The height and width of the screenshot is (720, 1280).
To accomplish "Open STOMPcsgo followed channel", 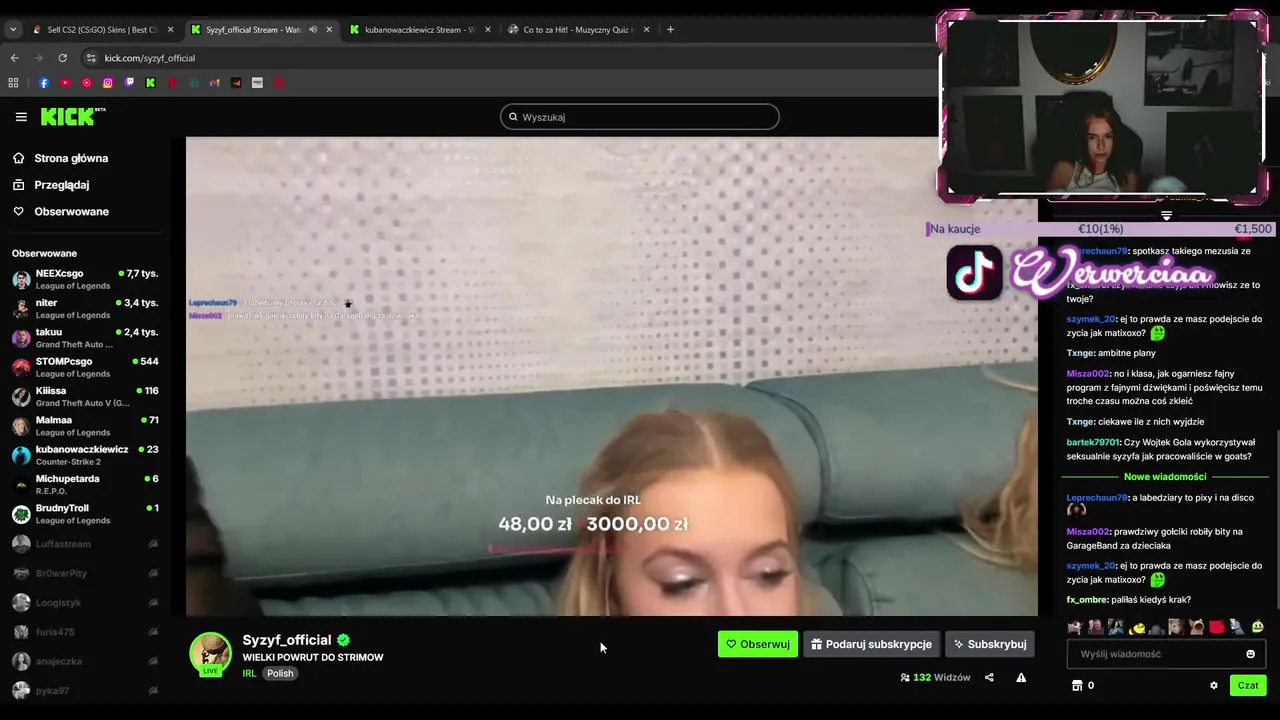I will pos(85,367).
